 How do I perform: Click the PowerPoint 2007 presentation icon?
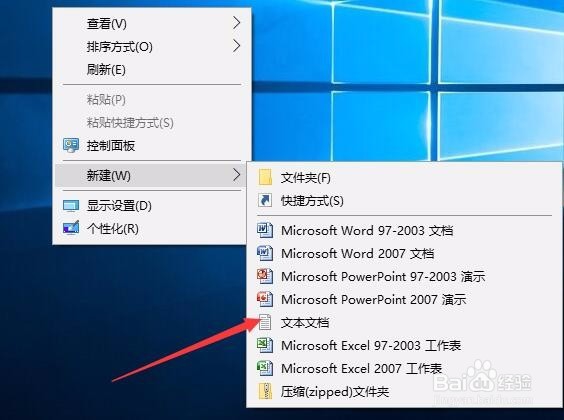pyautogui.click(x=265, y=299)
